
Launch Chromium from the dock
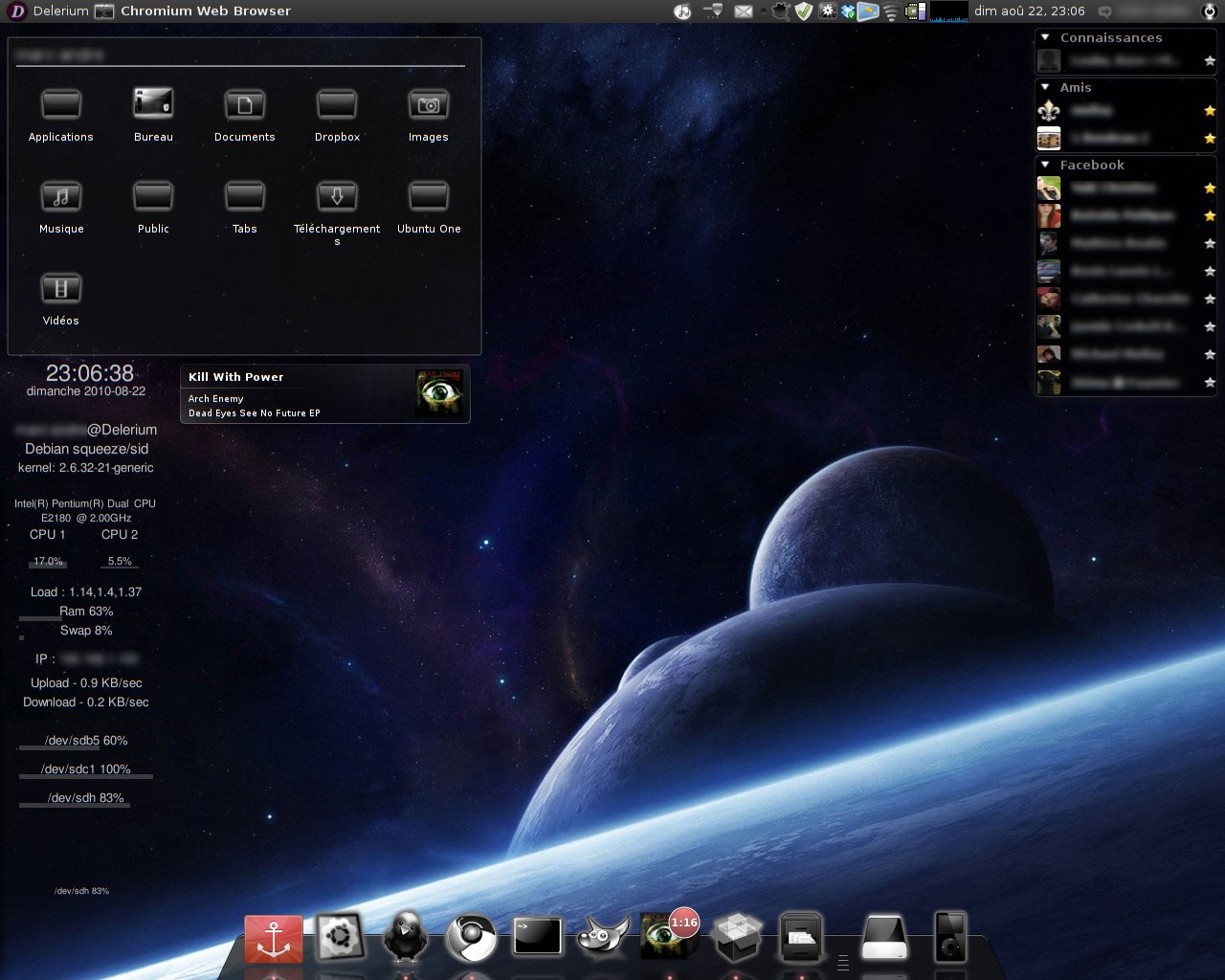click(471, 938)
